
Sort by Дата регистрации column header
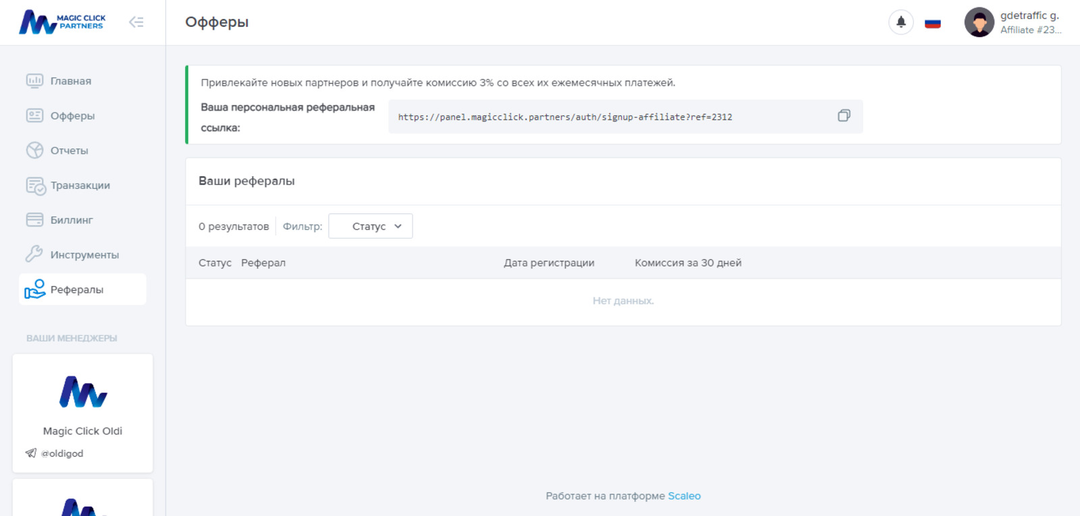coord(549,263)
